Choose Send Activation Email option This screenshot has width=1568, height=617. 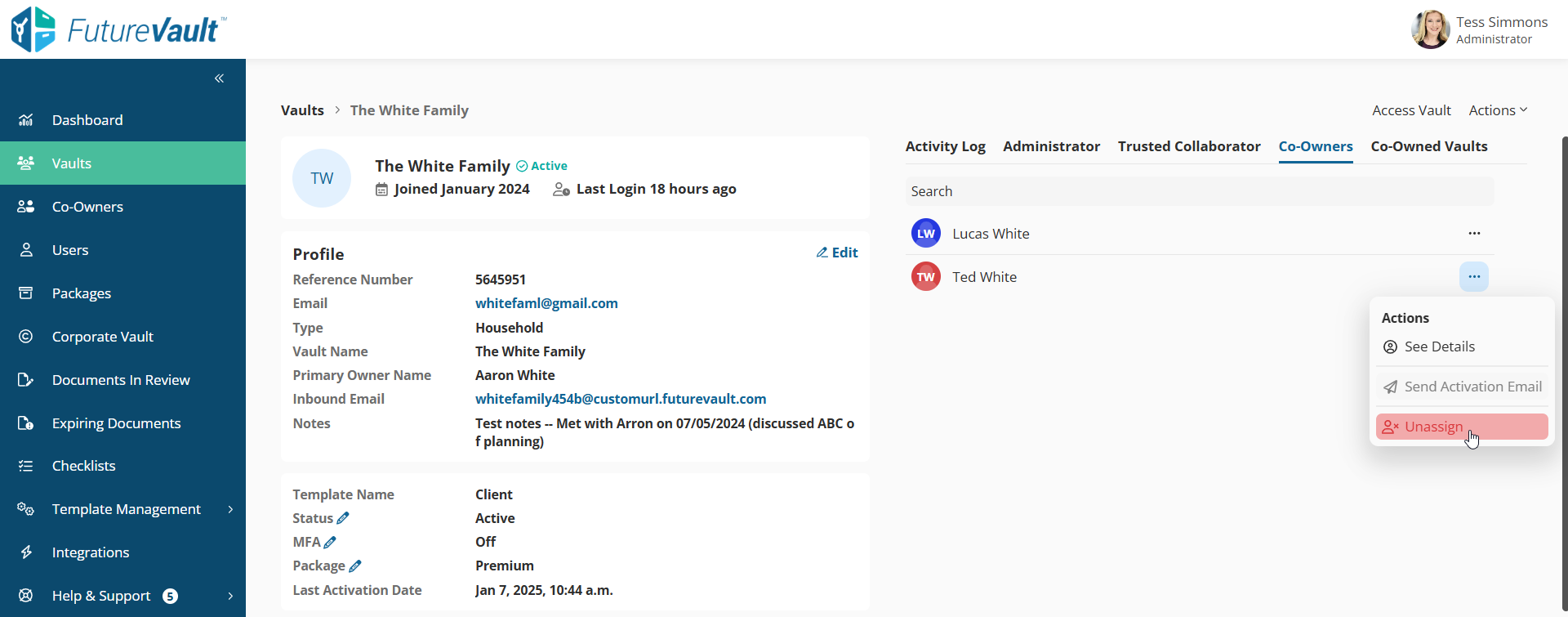point(1462,387)
